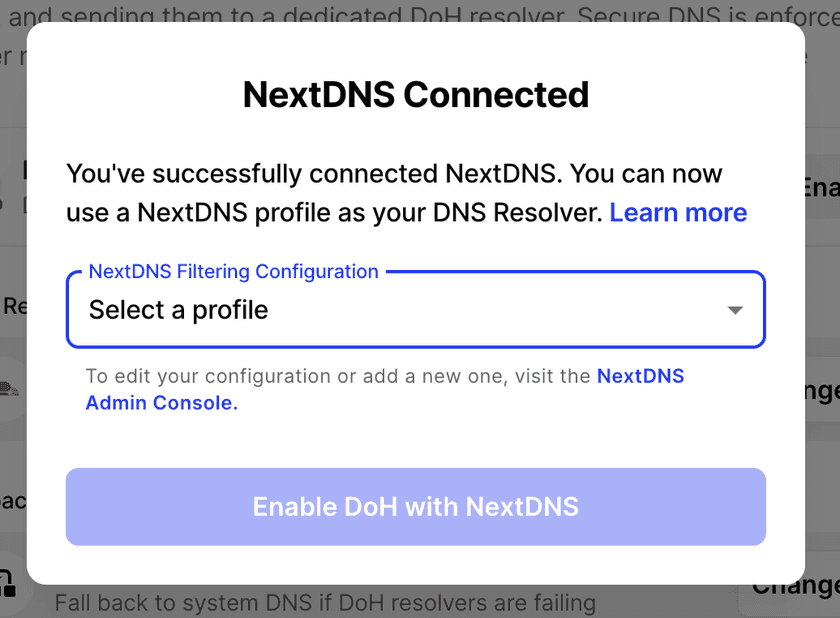The width and height of the screenshot is (840, 618).
Task: Click the dimmed backdrop below the dialog's left corner
Action: point(14,604)
